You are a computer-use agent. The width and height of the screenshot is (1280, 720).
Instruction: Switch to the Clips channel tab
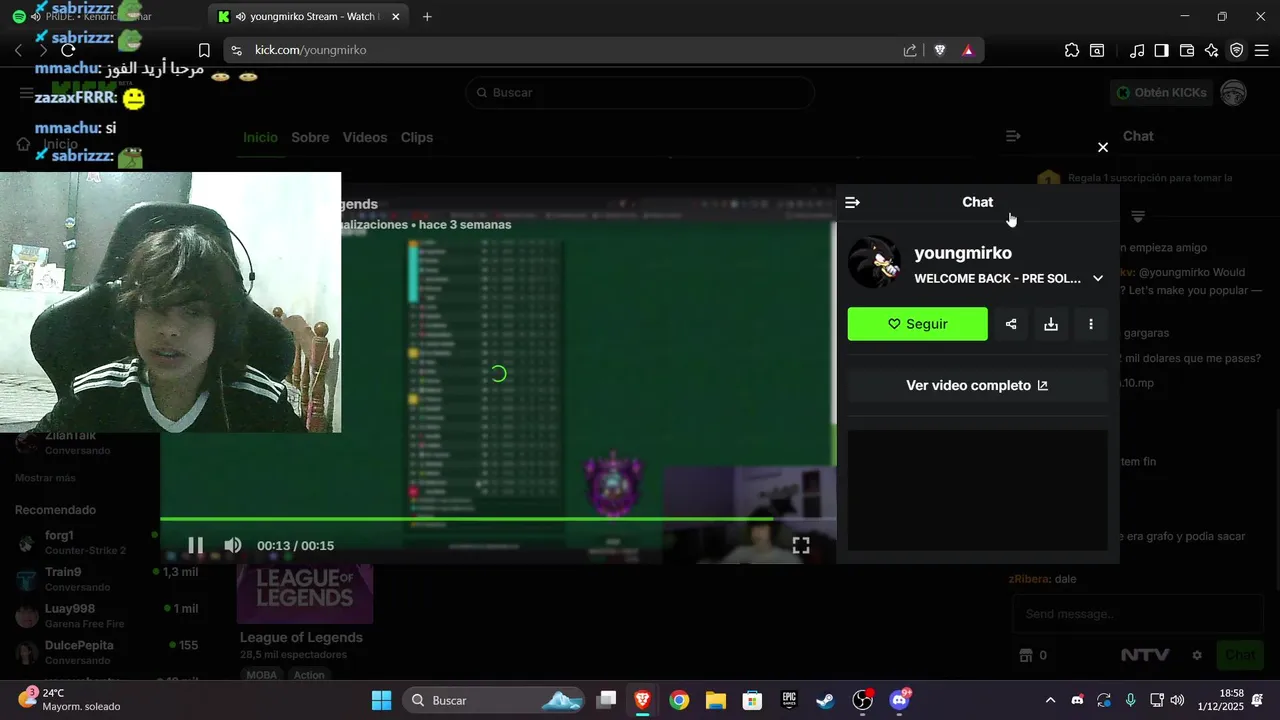click(x=417, y=137)
